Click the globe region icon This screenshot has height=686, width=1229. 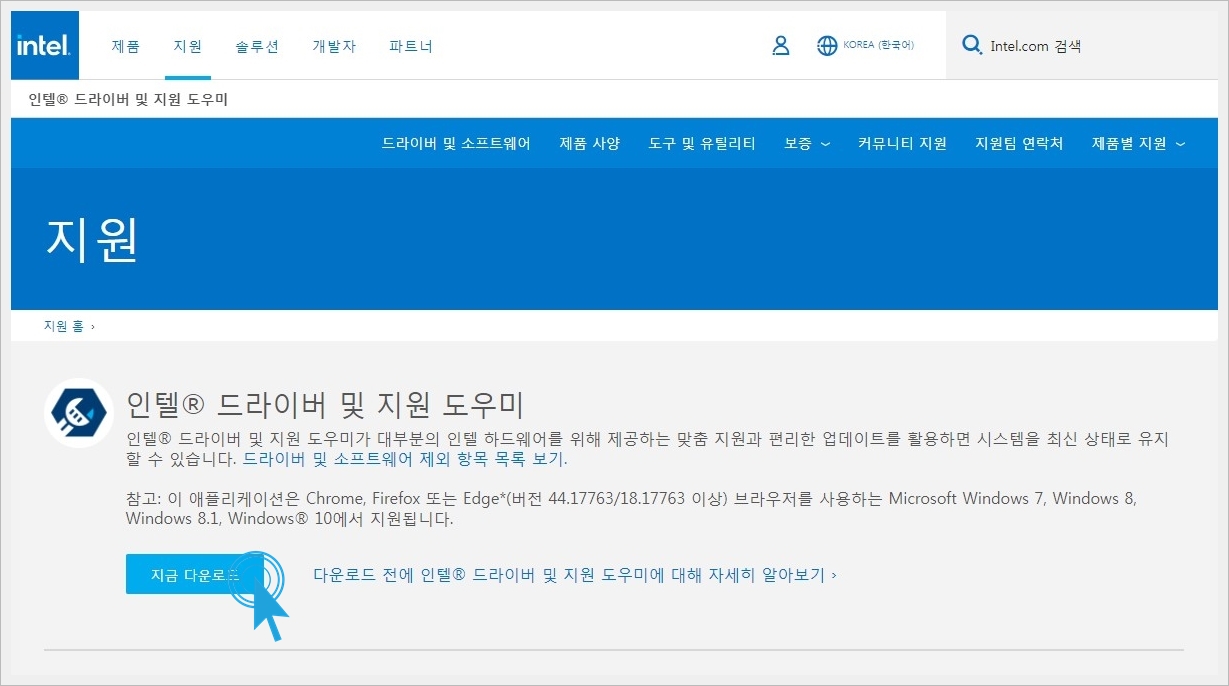[x=827, y=45]
